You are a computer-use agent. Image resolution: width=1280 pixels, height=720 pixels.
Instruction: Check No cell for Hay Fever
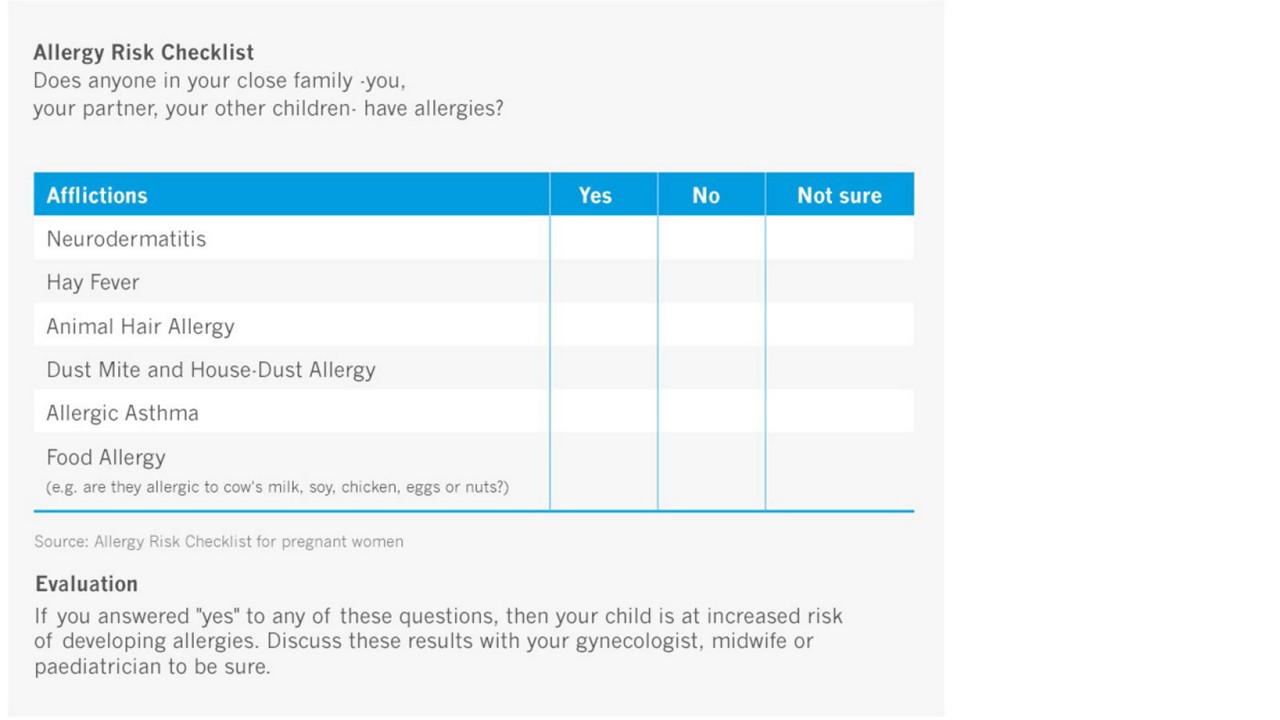click(712, 282)
